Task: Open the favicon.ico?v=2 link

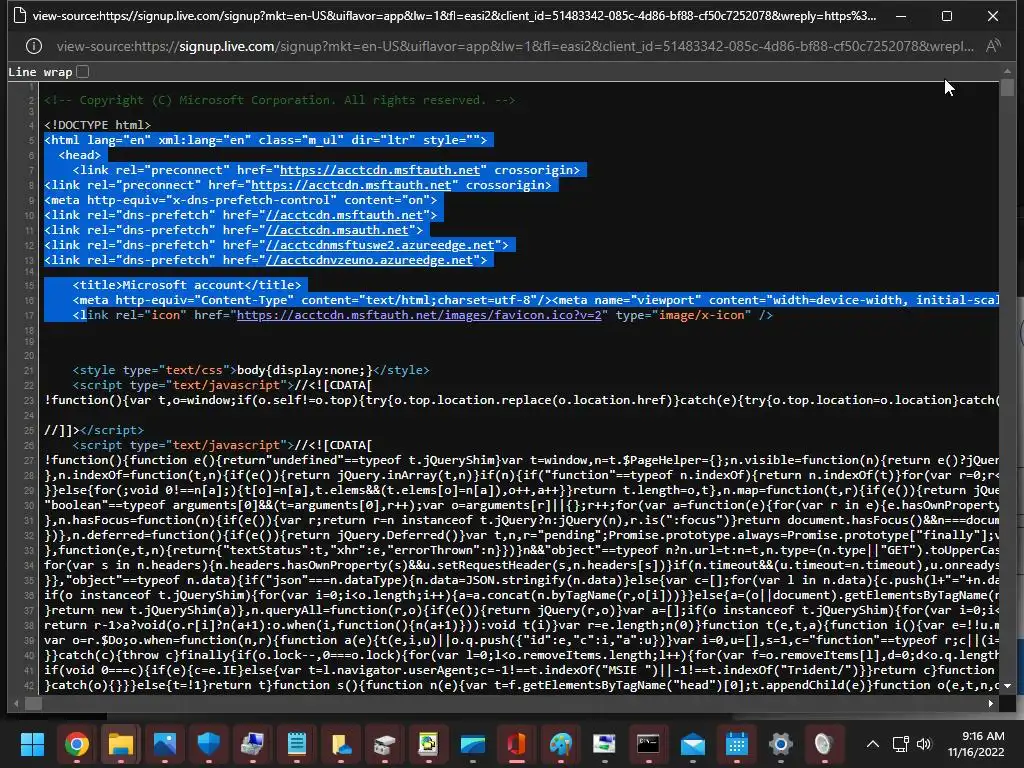Action: [x=419, y=315]
